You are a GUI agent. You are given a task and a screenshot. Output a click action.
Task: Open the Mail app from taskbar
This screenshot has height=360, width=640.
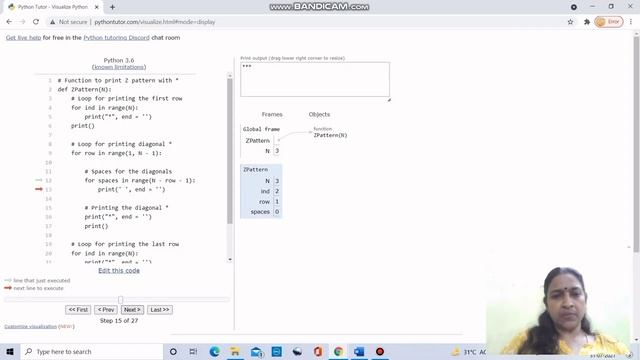(x=256, y=351)
